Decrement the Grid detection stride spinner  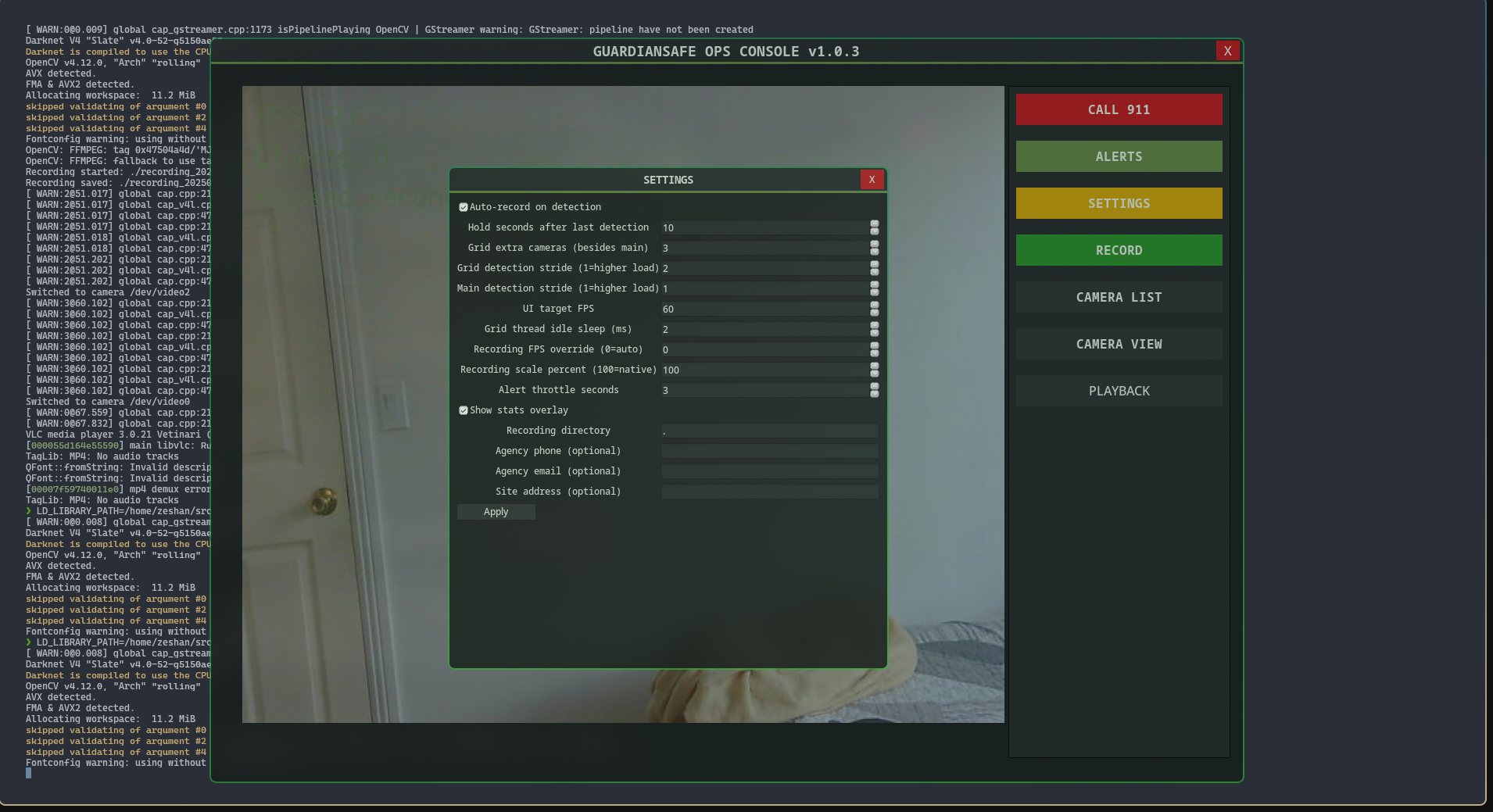pos(874,272)
